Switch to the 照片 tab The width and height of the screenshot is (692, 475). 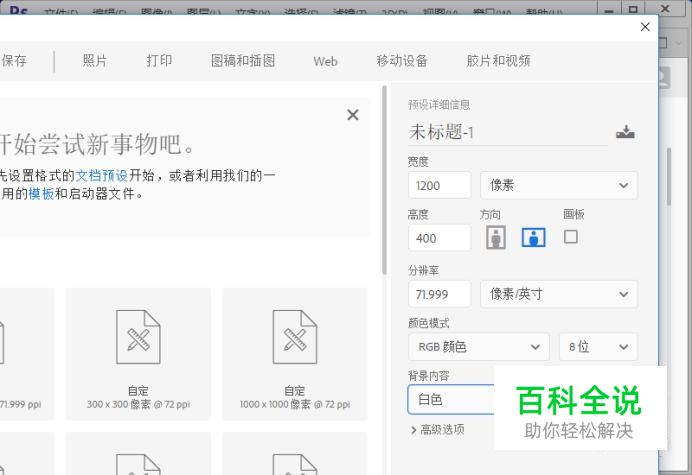point(94,60)
